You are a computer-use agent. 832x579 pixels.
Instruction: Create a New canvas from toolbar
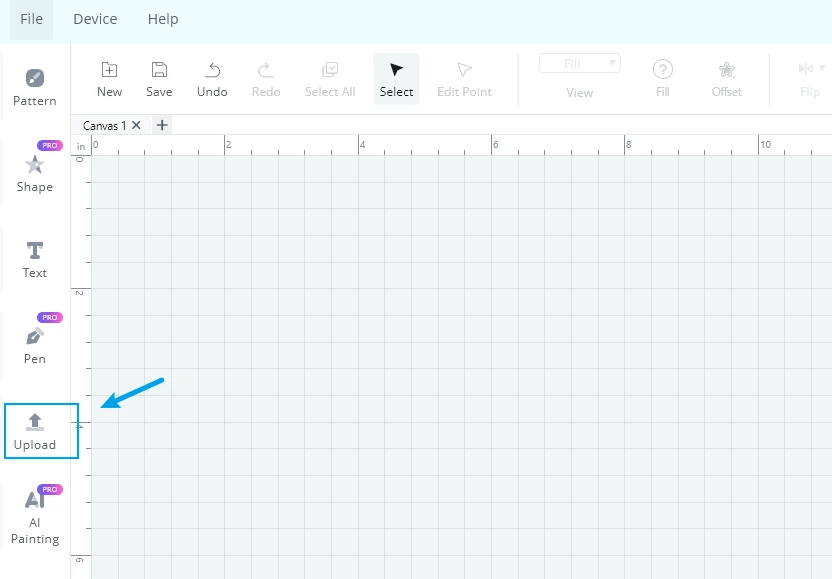(109, 79)
